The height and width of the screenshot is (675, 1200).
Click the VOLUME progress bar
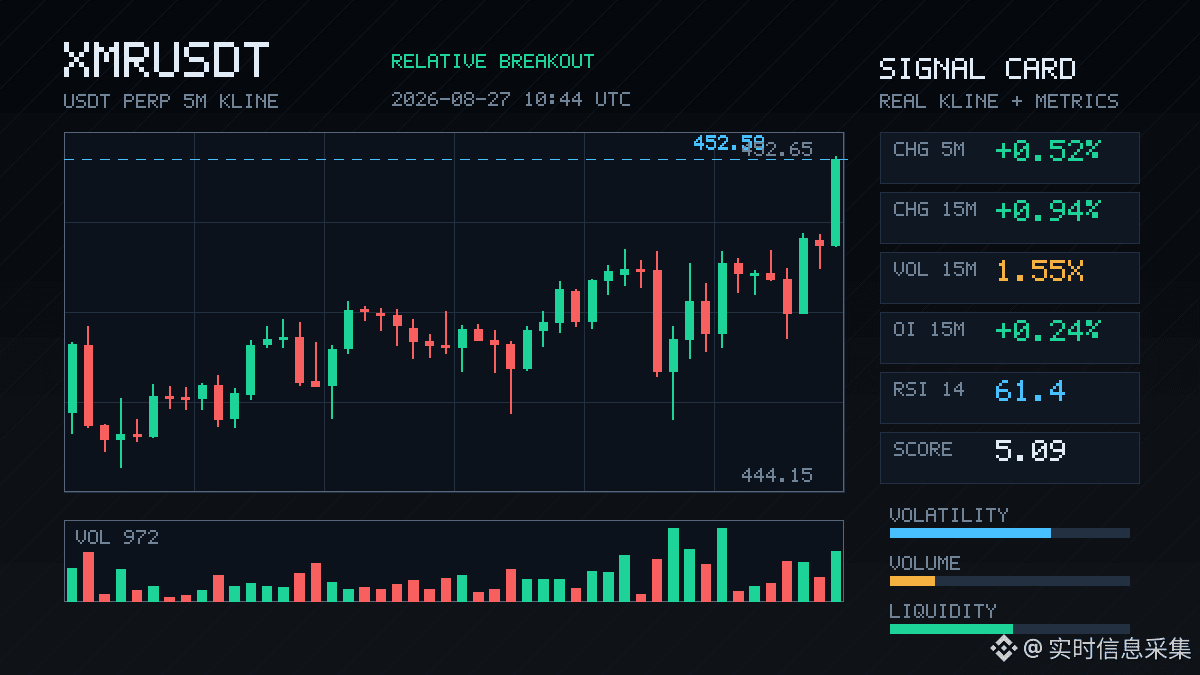pos(1009,581)
